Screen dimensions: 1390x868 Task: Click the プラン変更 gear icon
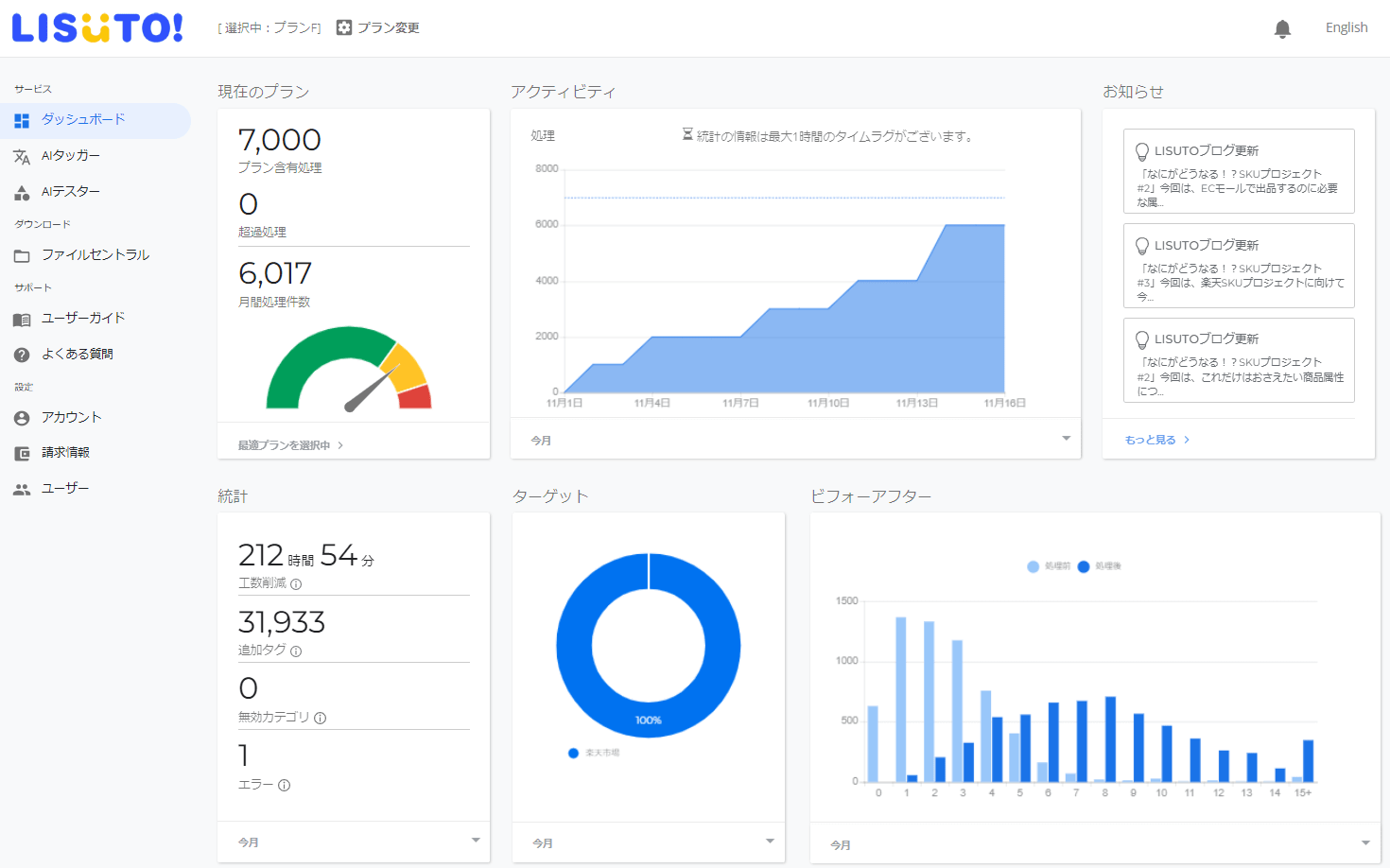coord(342,27)
